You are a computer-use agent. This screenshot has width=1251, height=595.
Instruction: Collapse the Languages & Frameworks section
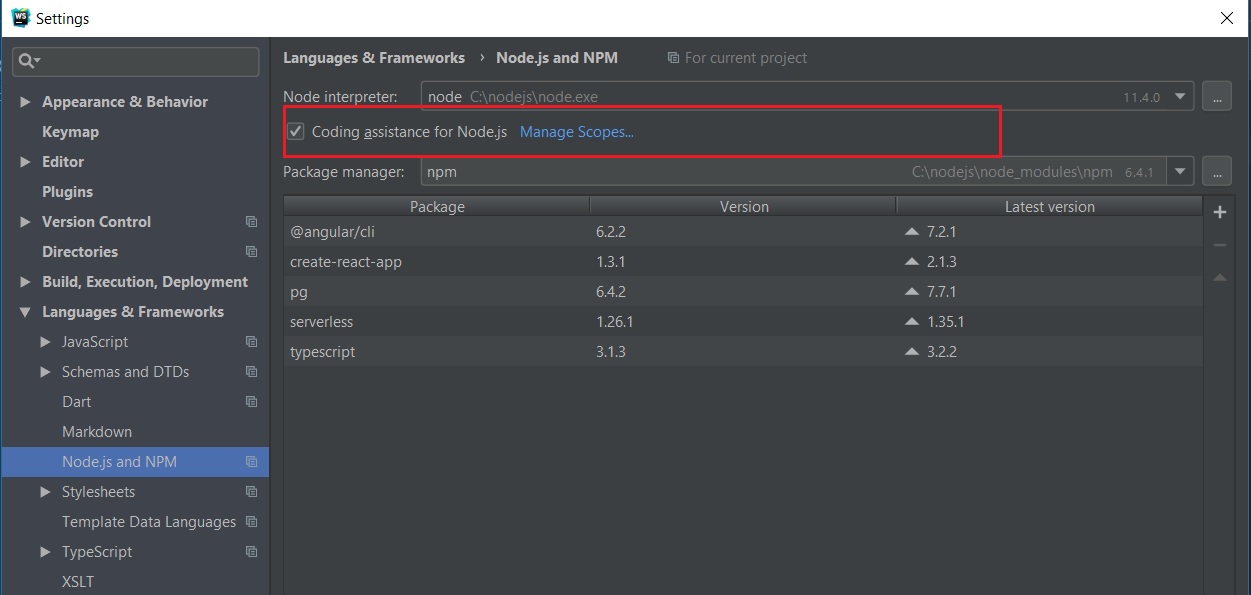point(26,312)
